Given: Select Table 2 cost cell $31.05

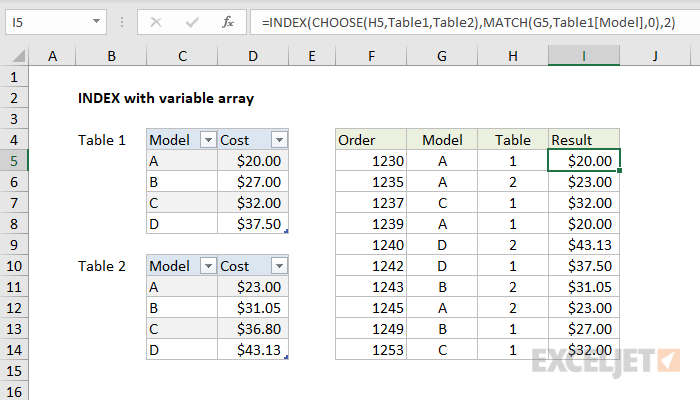Looking at the screenshot, I should (253, 308).
